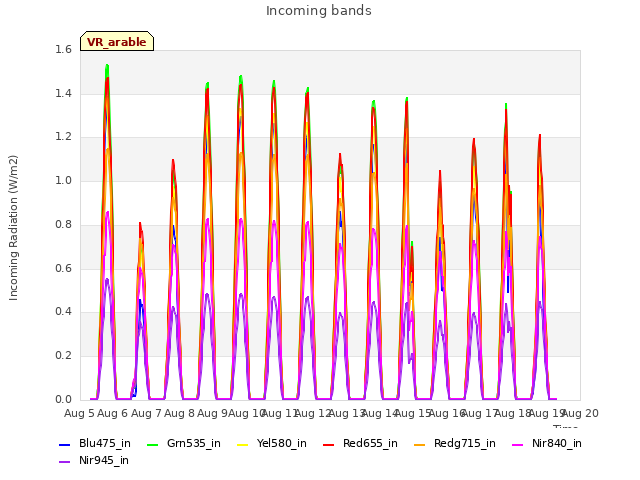Toggle the Red655_in legend entry
The image size is (640, 480).
360,444
